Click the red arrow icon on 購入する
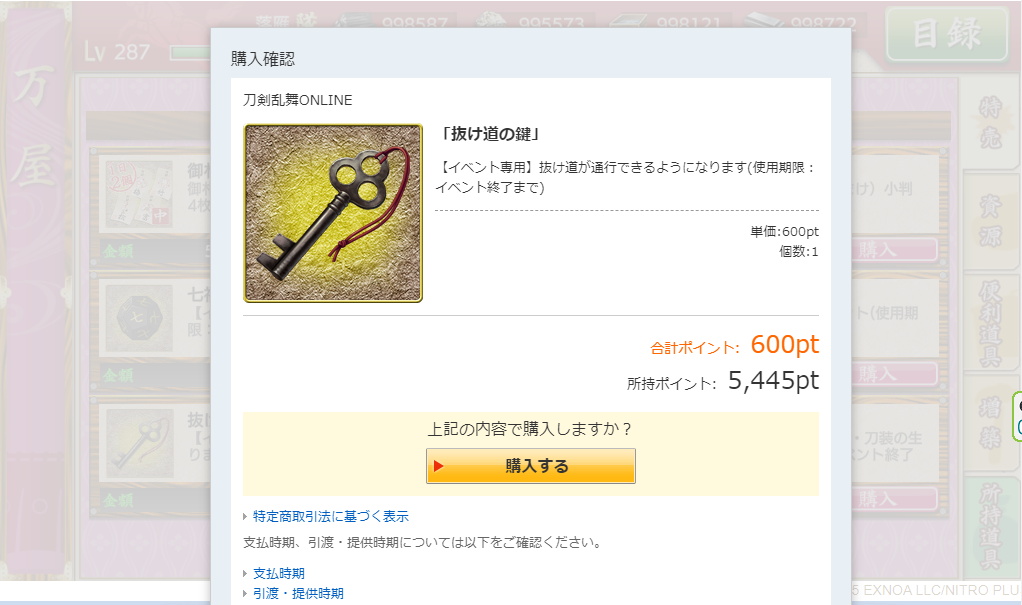This screenshot has height=605, width=1022. (x=439, y=466)
